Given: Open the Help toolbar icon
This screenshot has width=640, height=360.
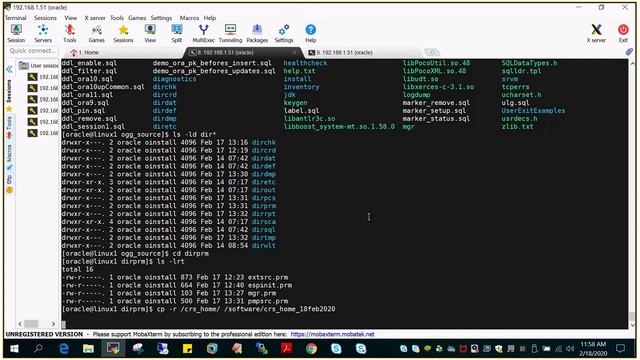Looking at the screenshot, I should [x=311, y=33].
